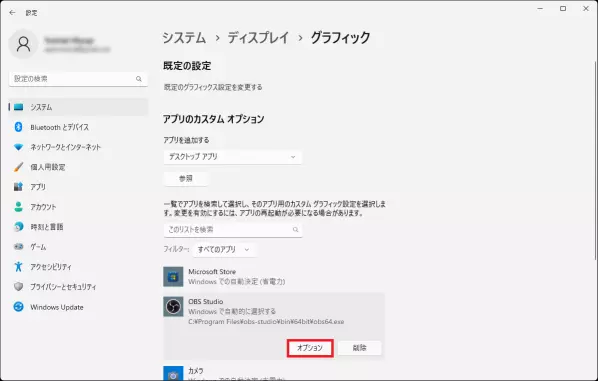The width and height of the screenshot is (598, 381).
Task: Click the Bluetooth icon in sidebar
Action: pyautogui.click(x=18, y=127)
